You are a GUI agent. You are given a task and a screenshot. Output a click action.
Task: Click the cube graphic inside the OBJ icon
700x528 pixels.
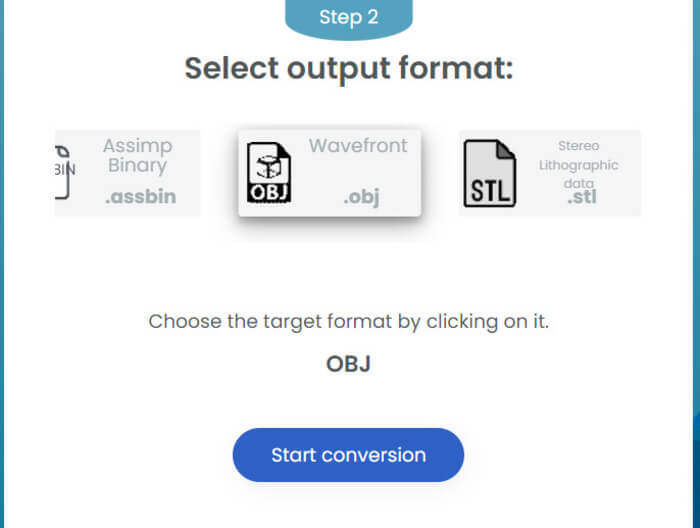[269, 166]
